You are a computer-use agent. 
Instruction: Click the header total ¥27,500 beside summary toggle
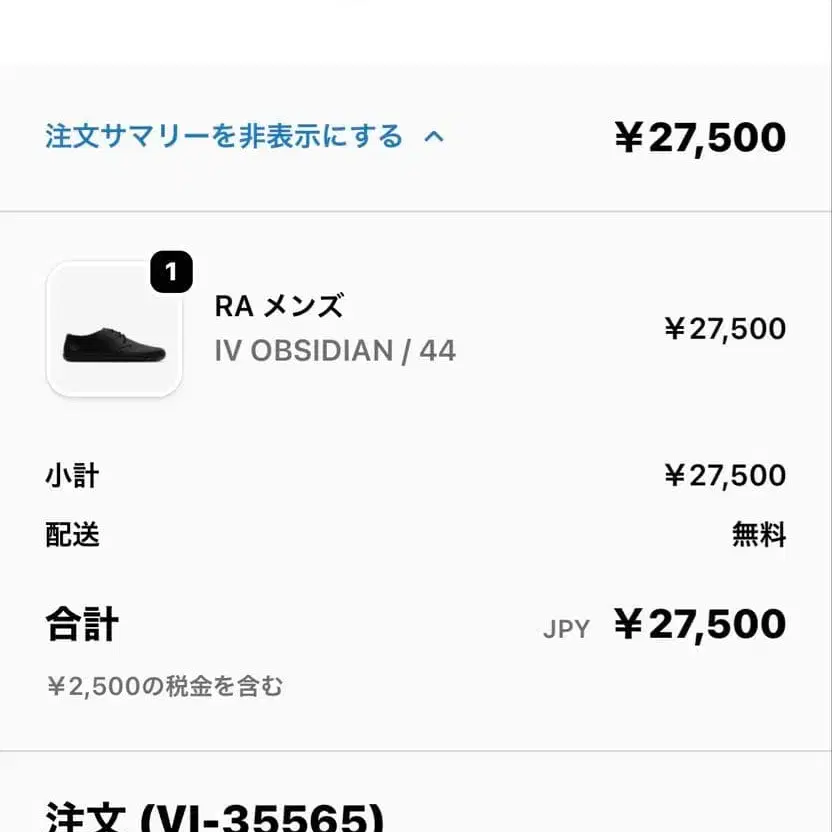click(700, 138)
